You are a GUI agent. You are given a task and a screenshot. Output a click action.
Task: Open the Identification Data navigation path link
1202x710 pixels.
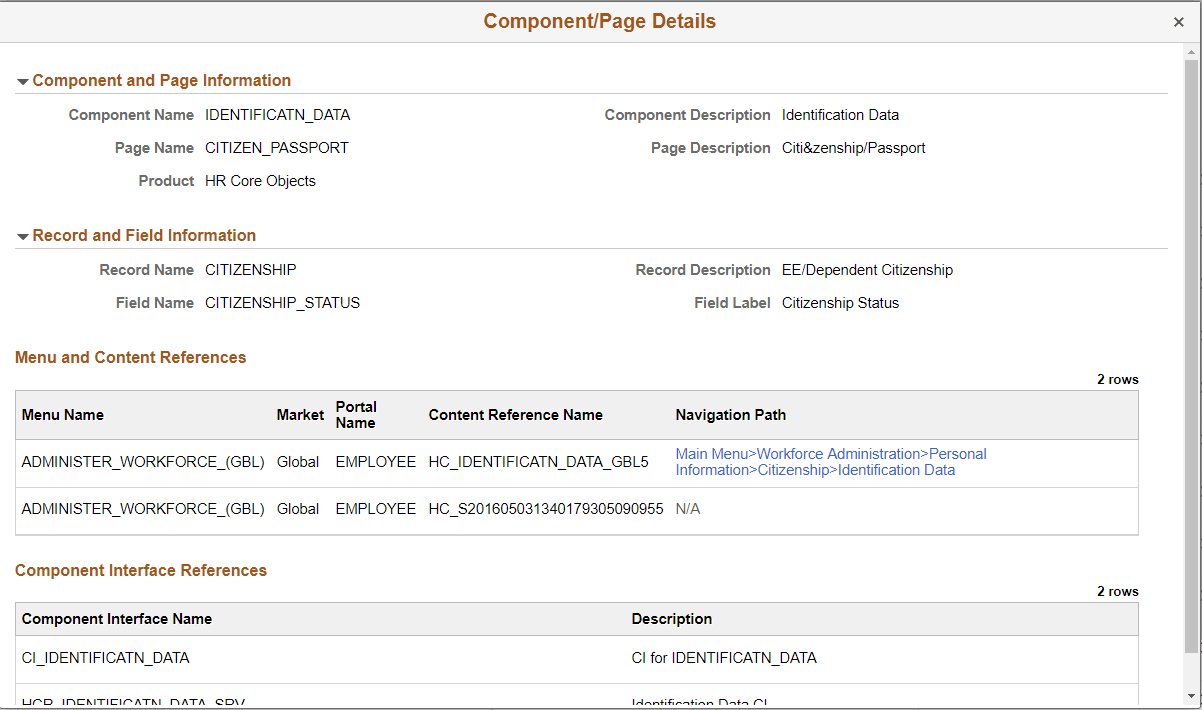pyautogui.click(x=895, y=469)
